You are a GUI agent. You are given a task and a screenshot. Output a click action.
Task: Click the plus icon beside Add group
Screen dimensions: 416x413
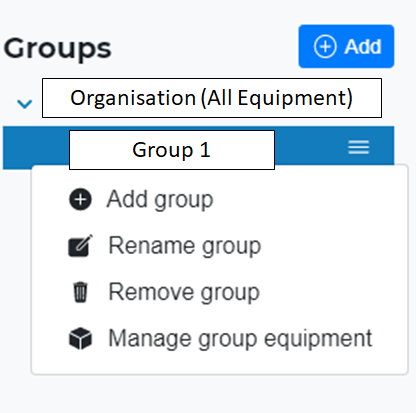80,200
